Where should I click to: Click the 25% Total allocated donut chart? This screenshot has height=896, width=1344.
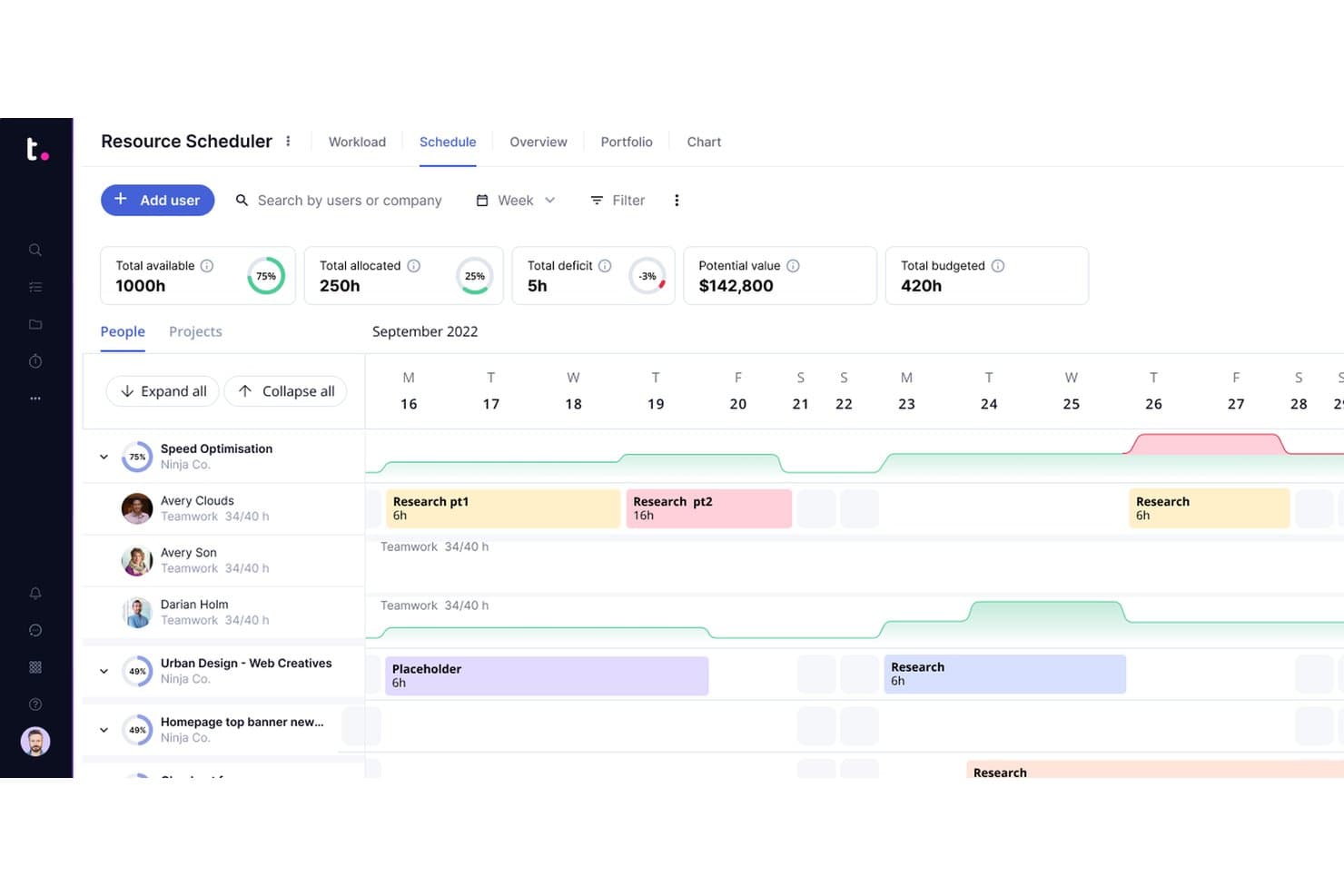click(x=475, y=276)
